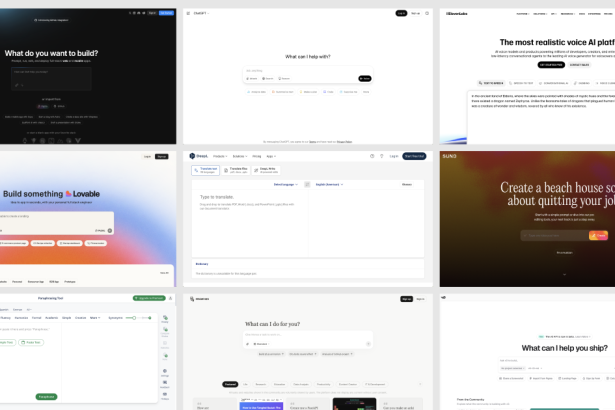This screenshot has width=615, height=410.
Task: Click the ElevenLabs logo
Action: click(457, 14)
